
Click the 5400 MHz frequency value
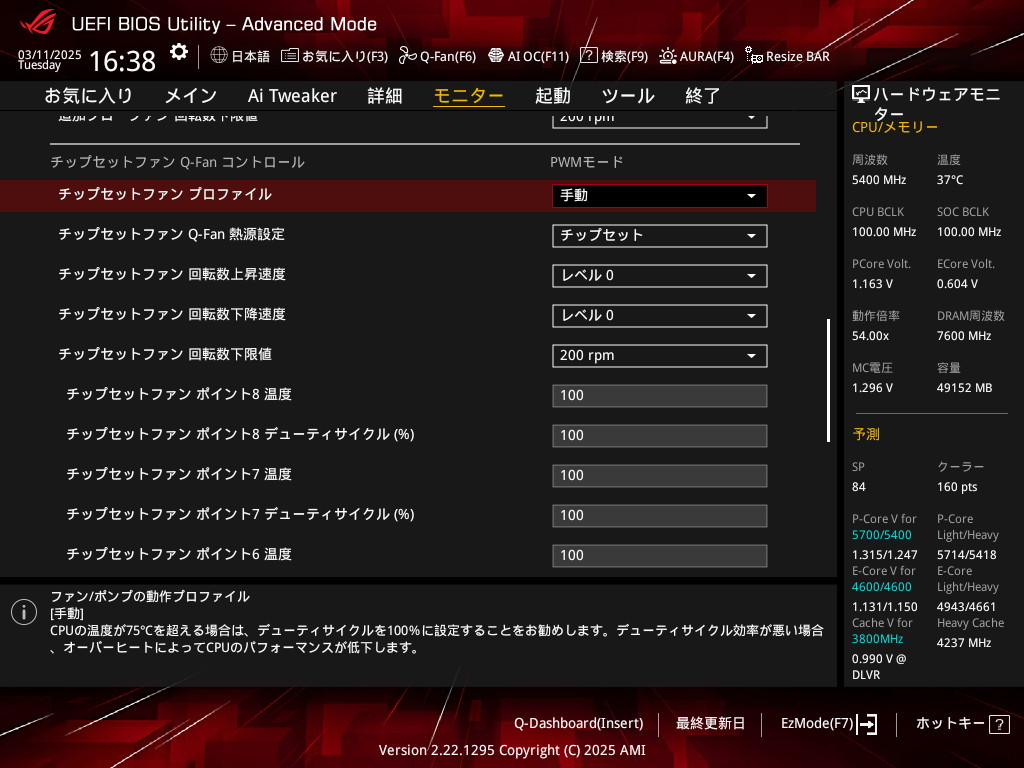(x=879, y=180)
